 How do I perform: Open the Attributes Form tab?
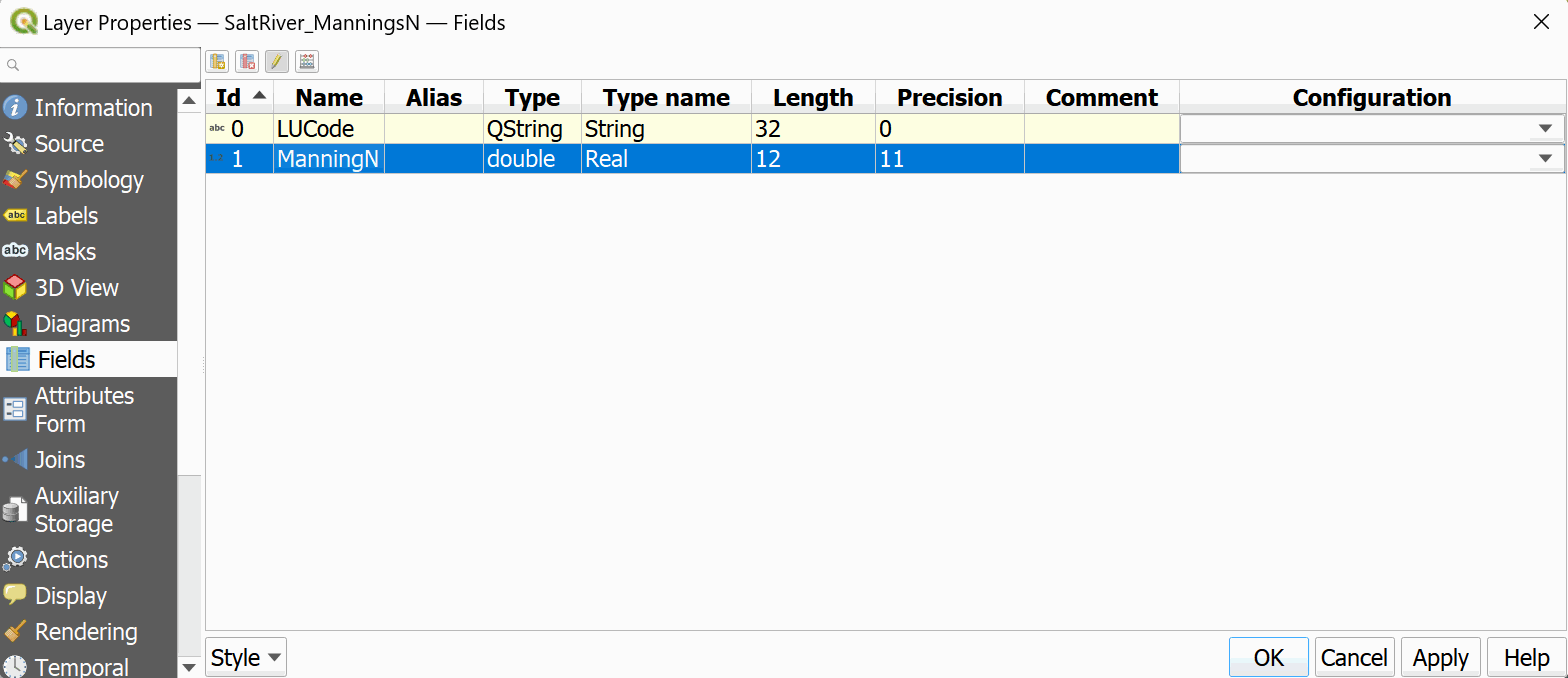(84, 410)
